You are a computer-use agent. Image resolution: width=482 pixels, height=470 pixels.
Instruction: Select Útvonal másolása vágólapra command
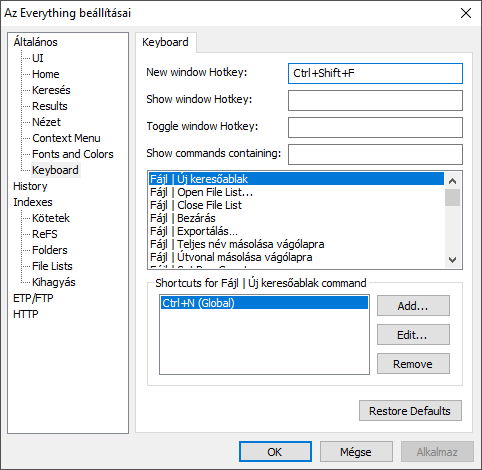click(296, 257)
